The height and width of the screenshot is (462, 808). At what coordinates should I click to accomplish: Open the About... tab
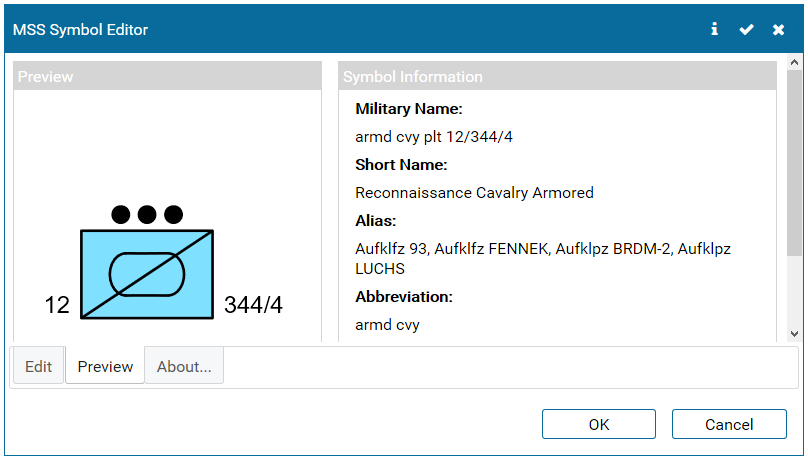[184, 366]
